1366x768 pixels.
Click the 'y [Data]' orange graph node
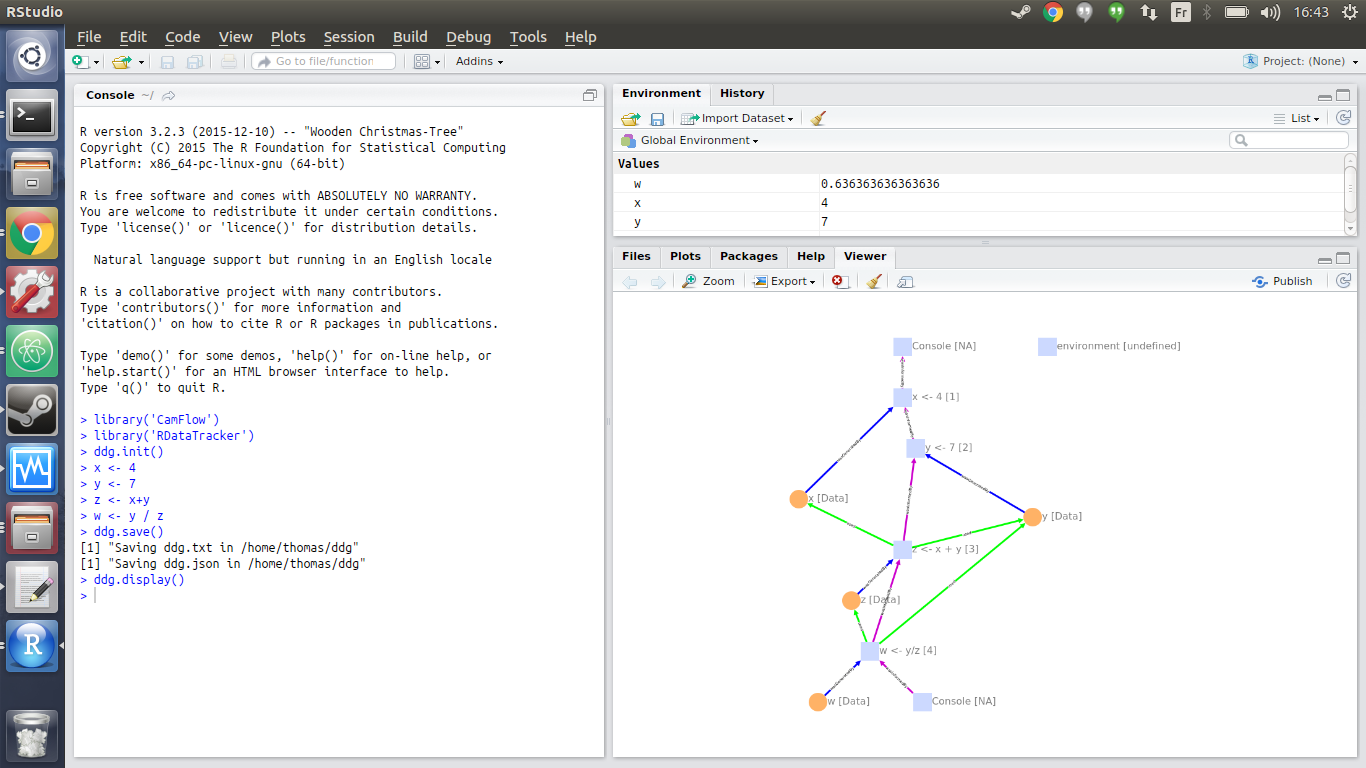click(1032, 517)
